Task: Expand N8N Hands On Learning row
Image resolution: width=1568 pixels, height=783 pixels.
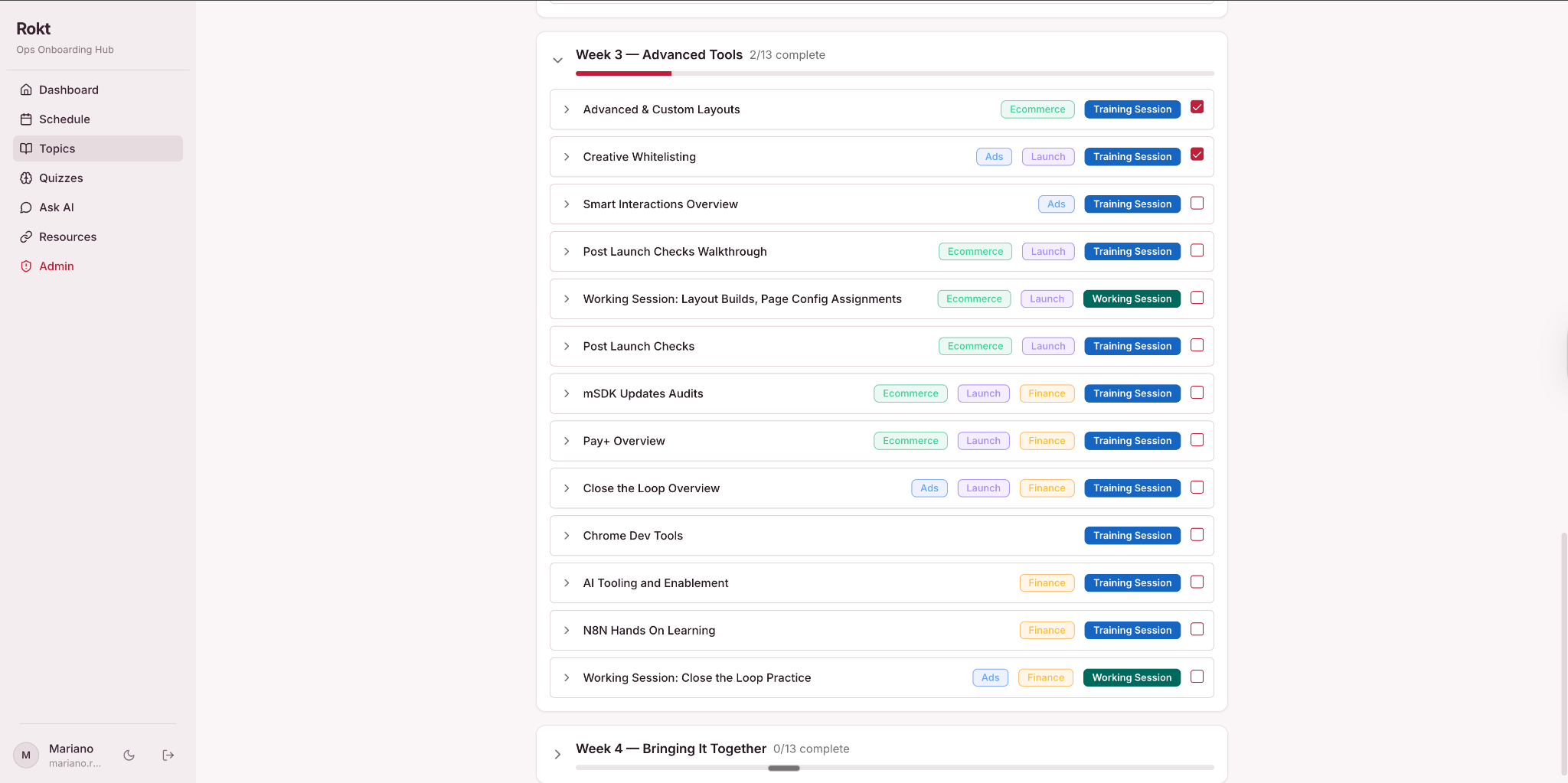Action: click(567, 631)
